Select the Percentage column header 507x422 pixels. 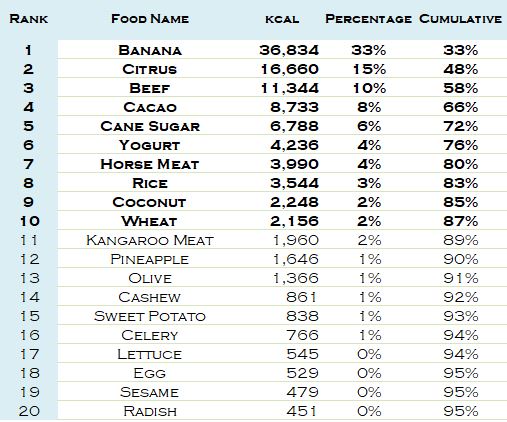tap(369, 19)
